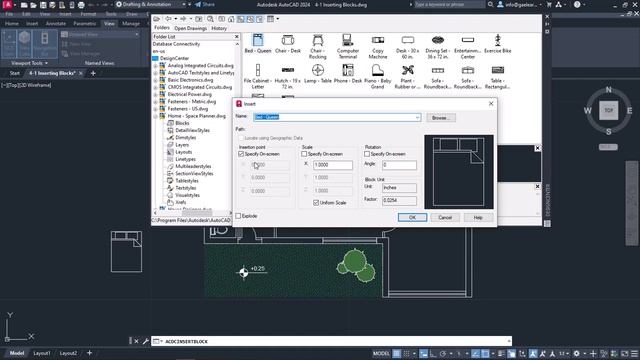
Task: Enable the Explode checkbox
Action: click(x=238, y=216)
